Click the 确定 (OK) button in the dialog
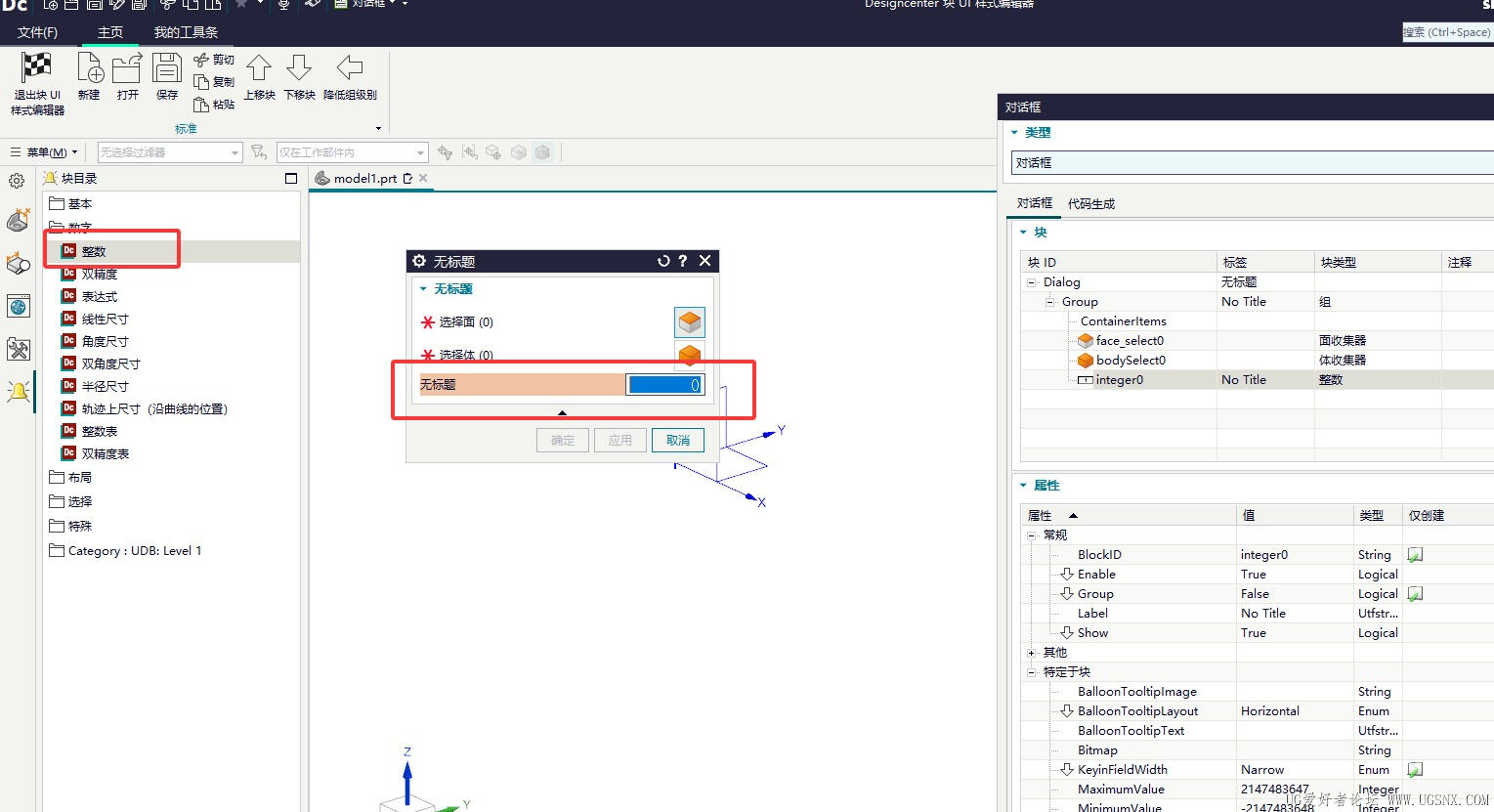Image resolution: width=1494 pixels, height=812 pixels. coord(563,441)
